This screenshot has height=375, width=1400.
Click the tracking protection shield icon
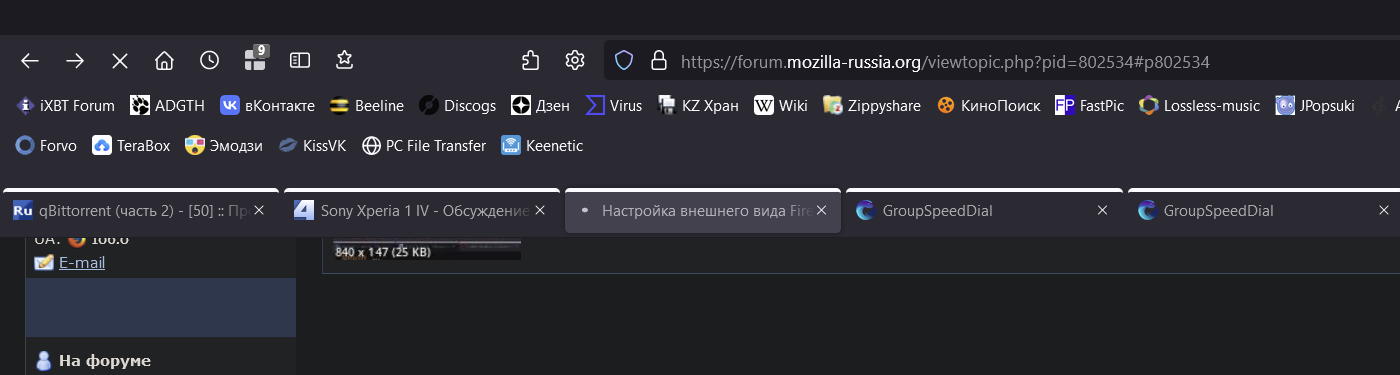[624, 61]
